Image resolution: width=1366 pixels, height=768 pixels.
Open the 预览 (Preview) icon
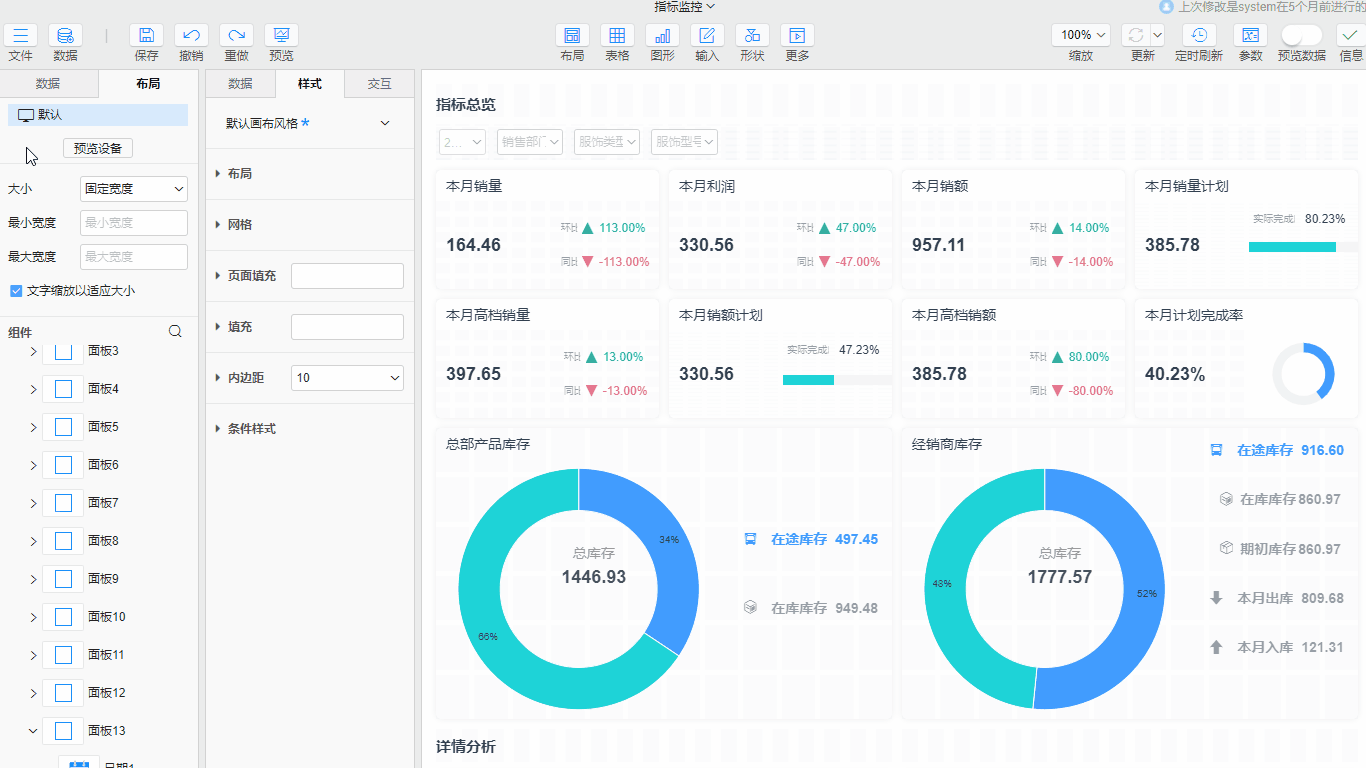[x=281, y=36]
